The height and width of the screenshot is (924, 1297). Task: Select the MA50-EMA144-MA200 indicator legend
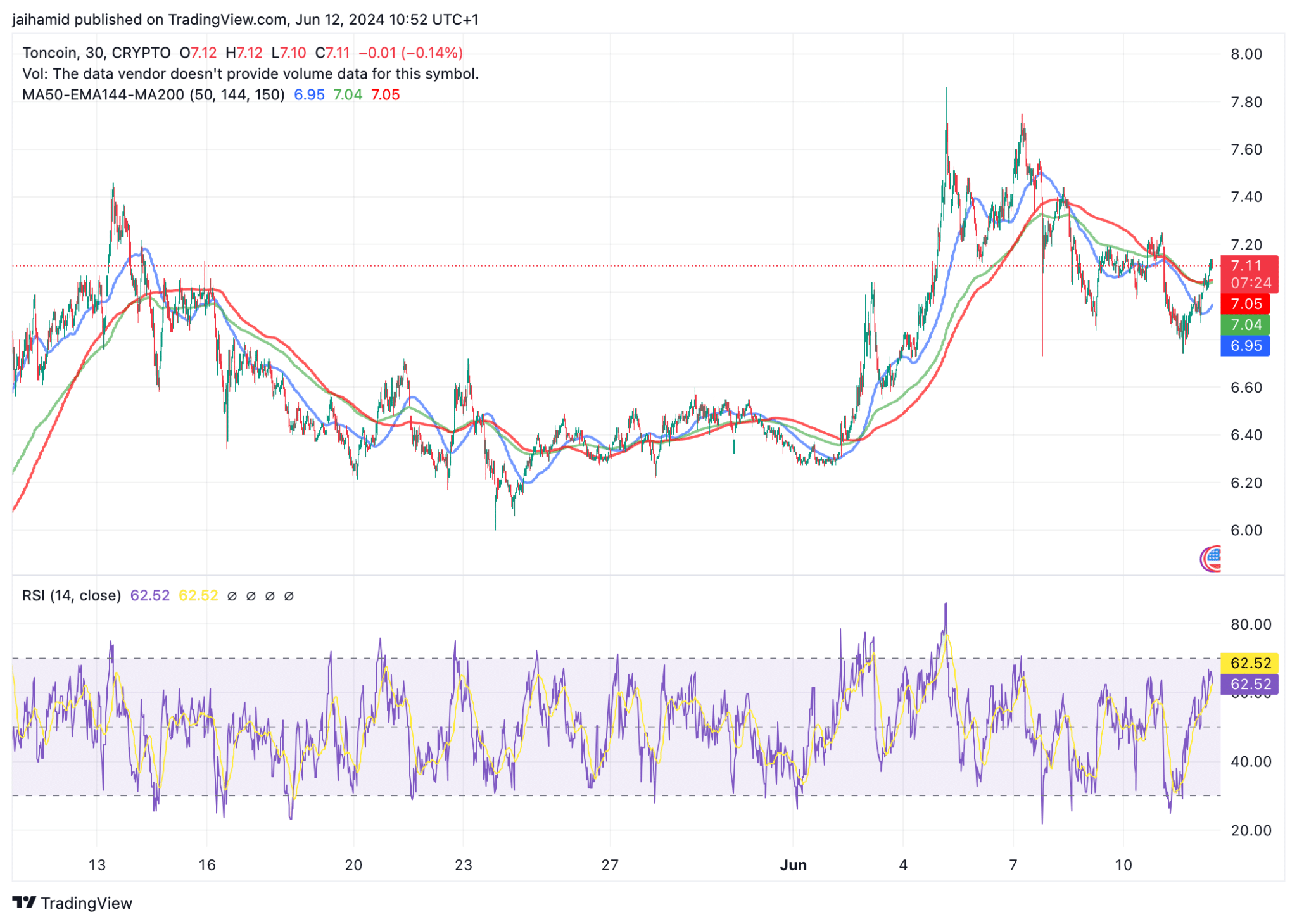pyautogui.click(x=153, y=95)
